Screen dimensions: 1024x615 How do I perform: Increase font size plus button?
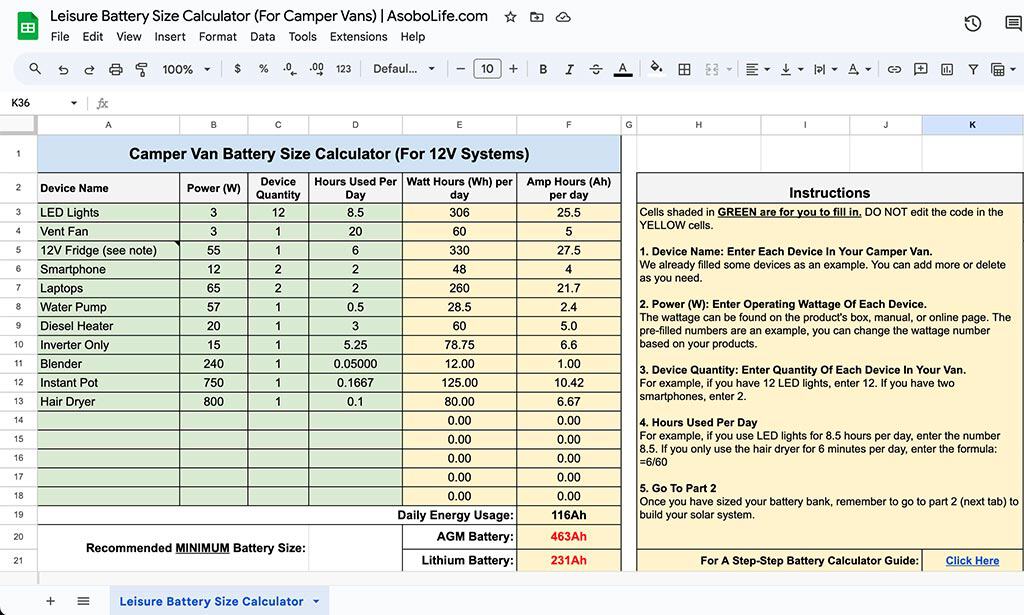[513, 69]
